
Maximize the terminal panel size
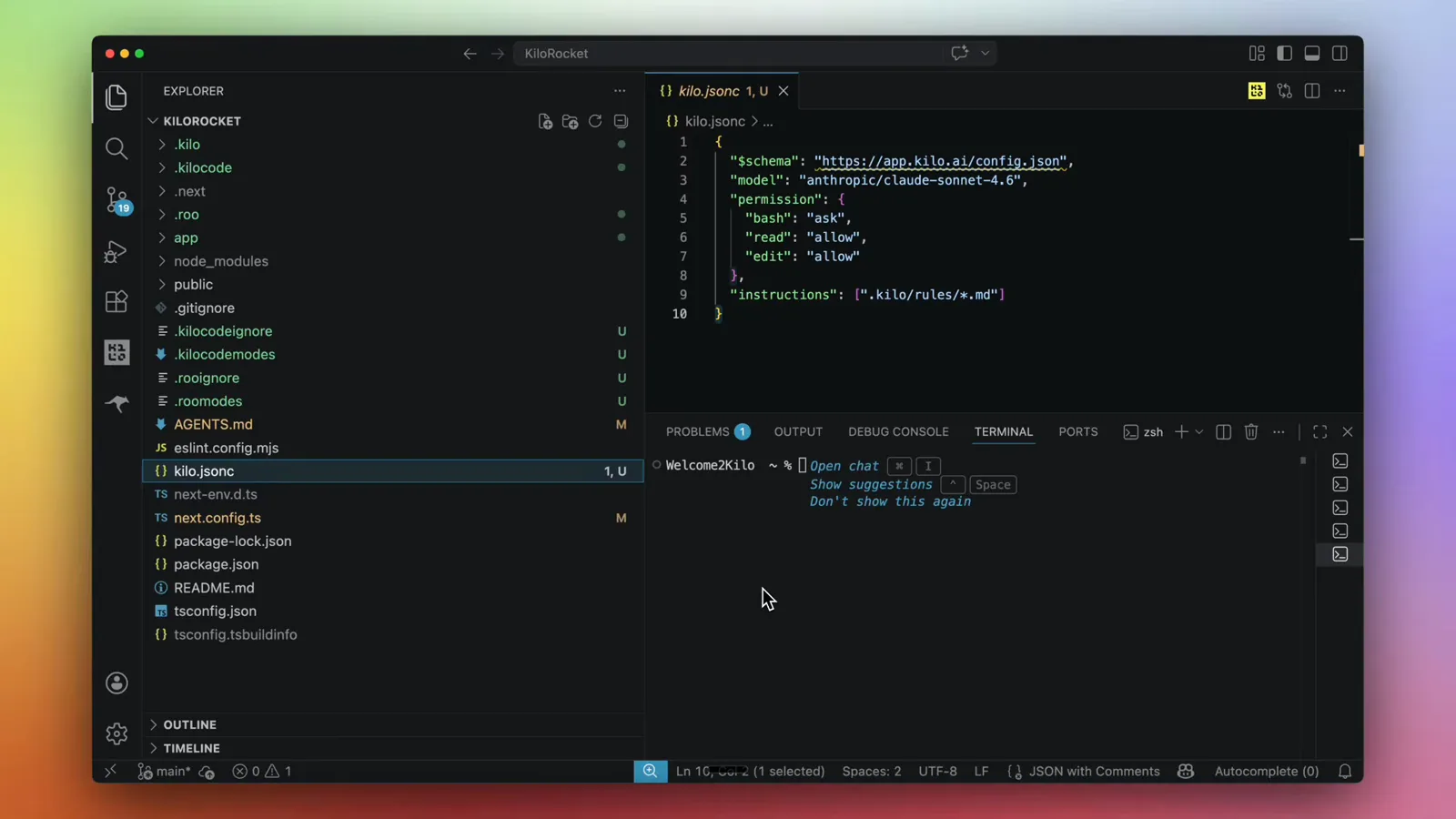(1319, 432)
